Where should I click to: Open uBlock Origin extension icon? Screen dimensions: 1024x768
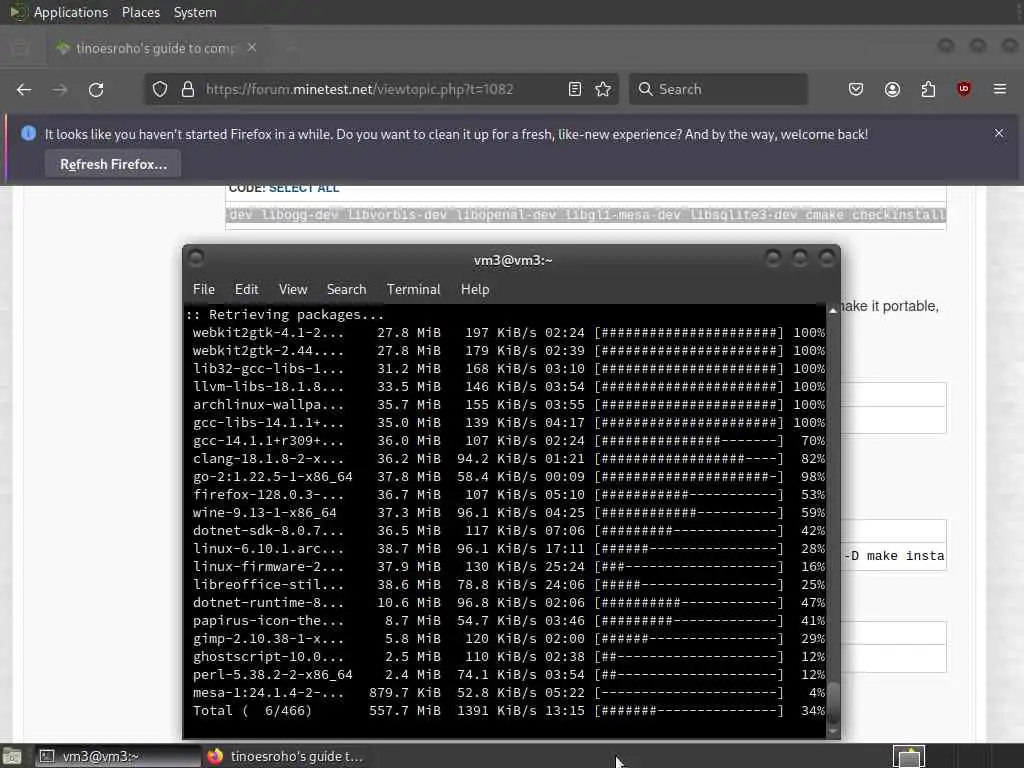pyautogui.click(x=963, y=89)
